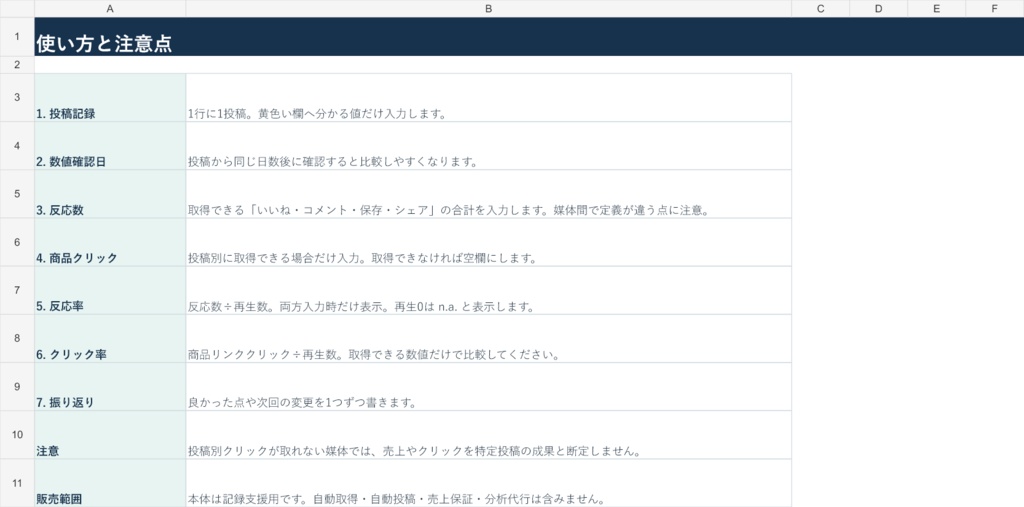
Task: Select row 7 header
Action: 17,290
